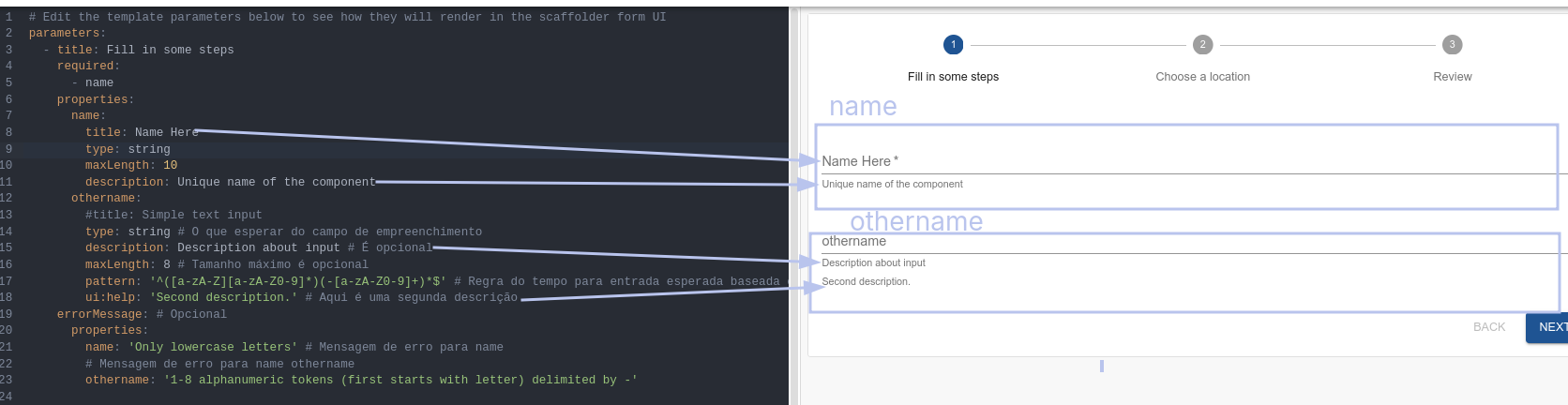Open the 'Choose a location' step
The width and height of the screenshot is (1568, 405).
coord(1202,77)
